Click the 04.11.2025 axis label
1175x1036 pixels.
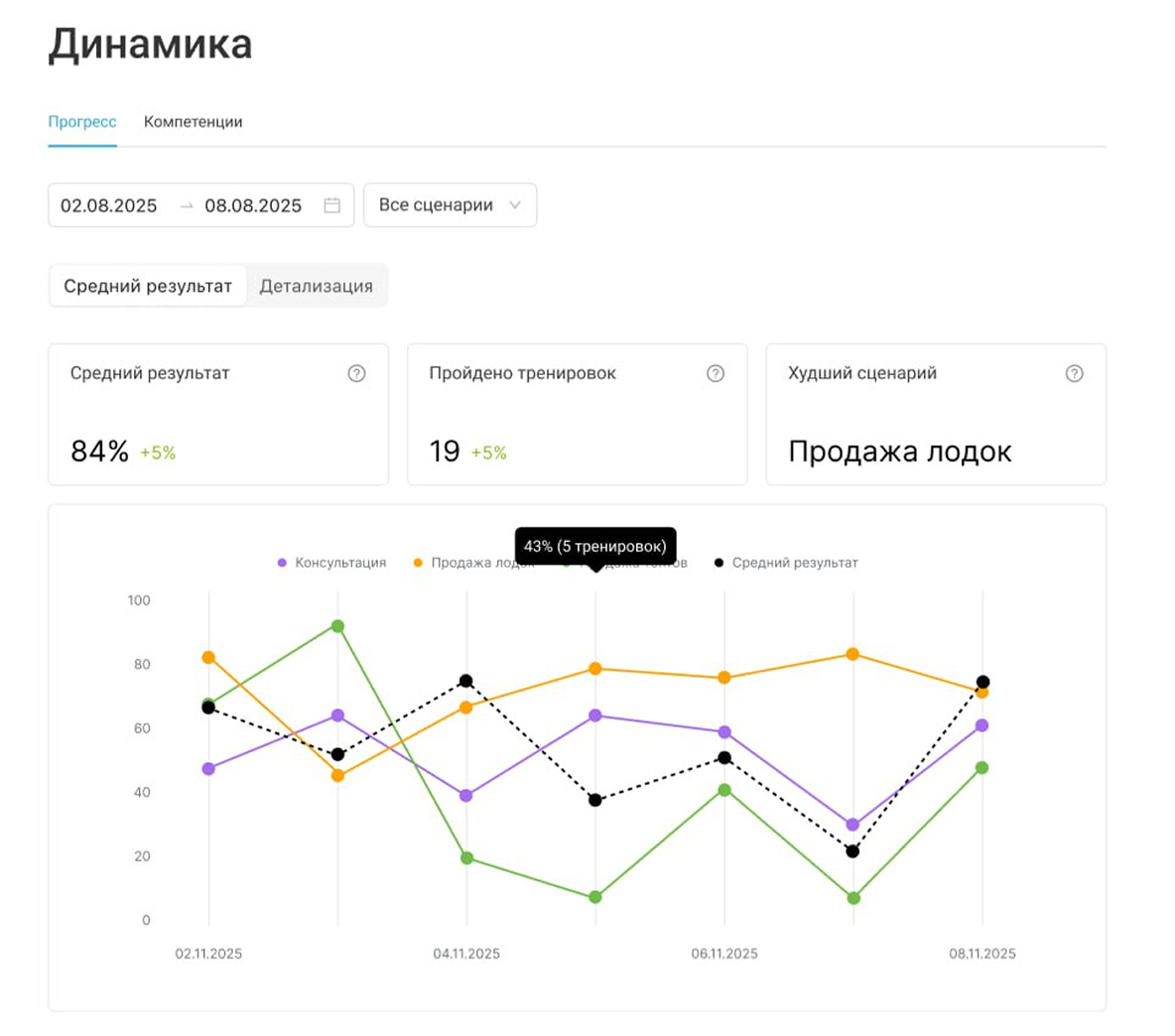466,954
